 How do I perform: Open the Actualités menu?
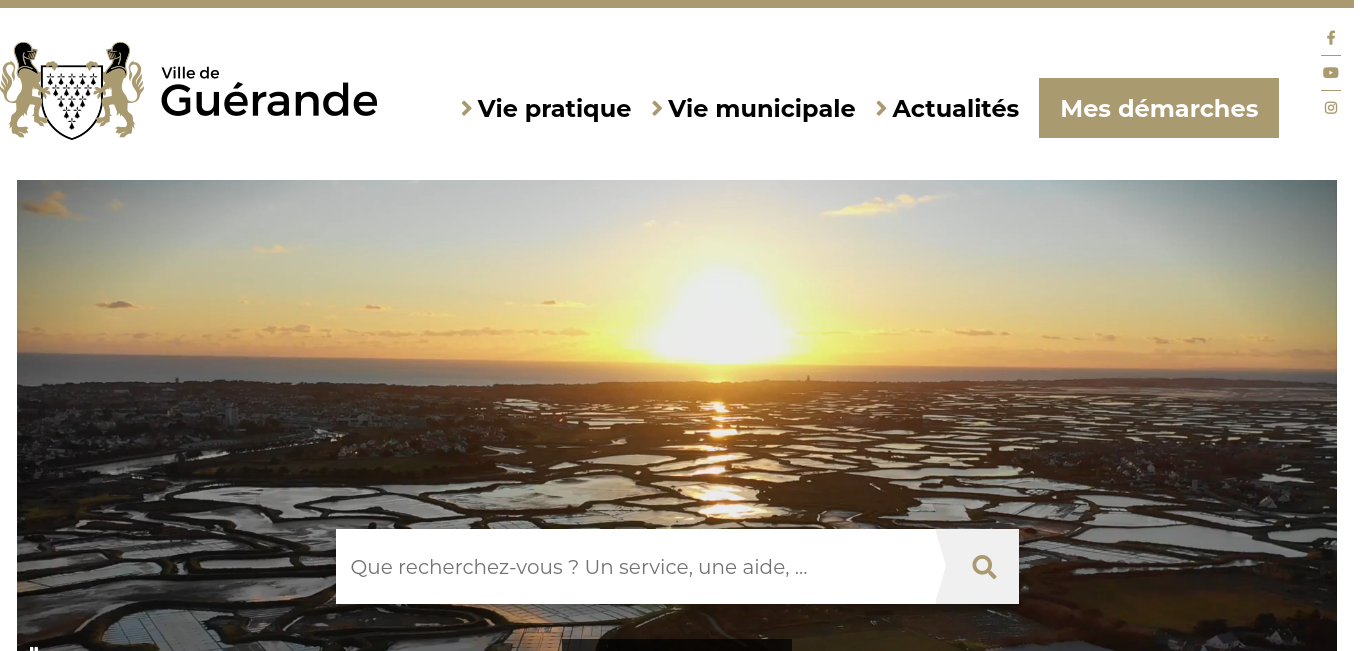point(955,108)
